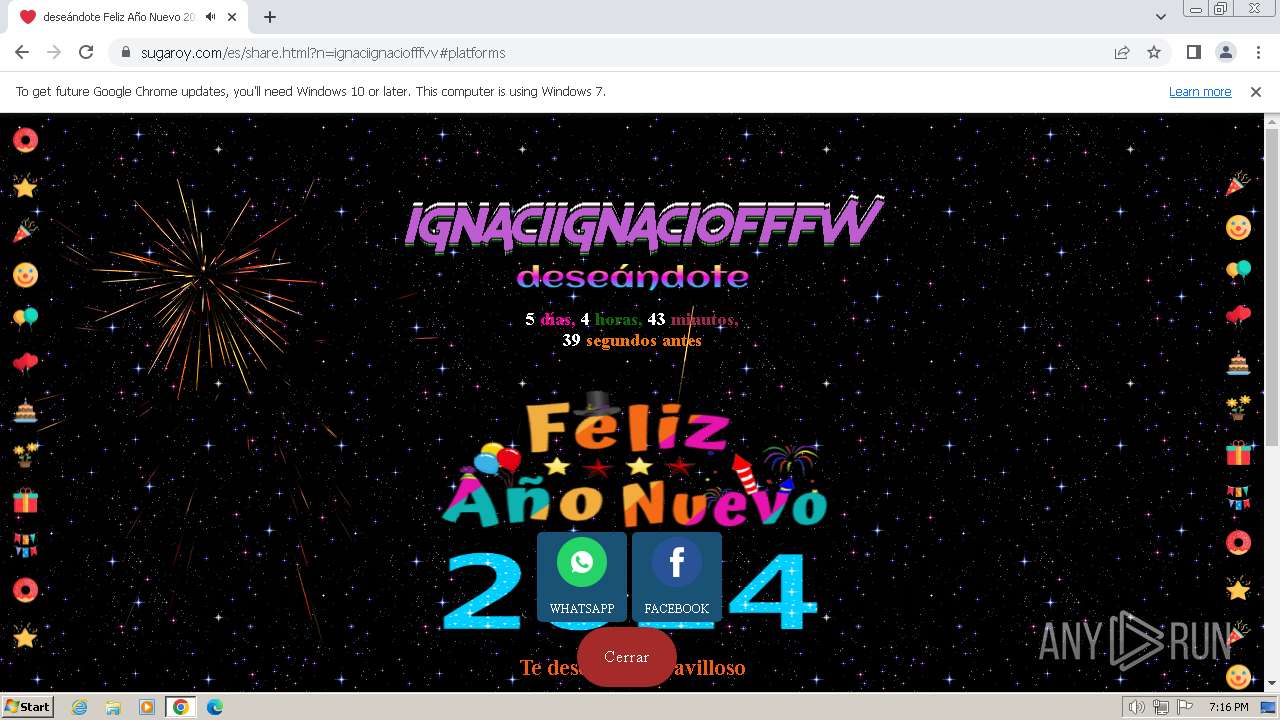
Task: Toggle the Chrome side panel
Action: 1194,53
